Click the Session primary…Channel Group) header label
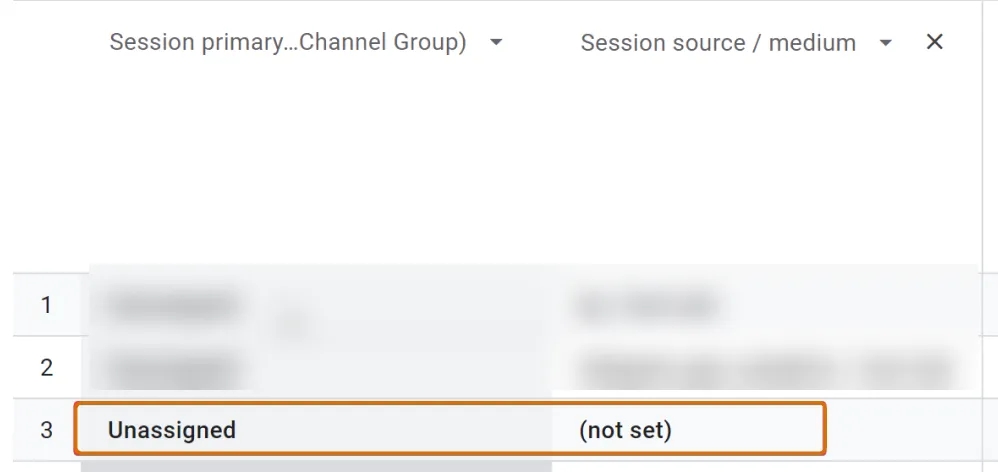Viewport: 998px width, 472px height. tap(288, 42)
